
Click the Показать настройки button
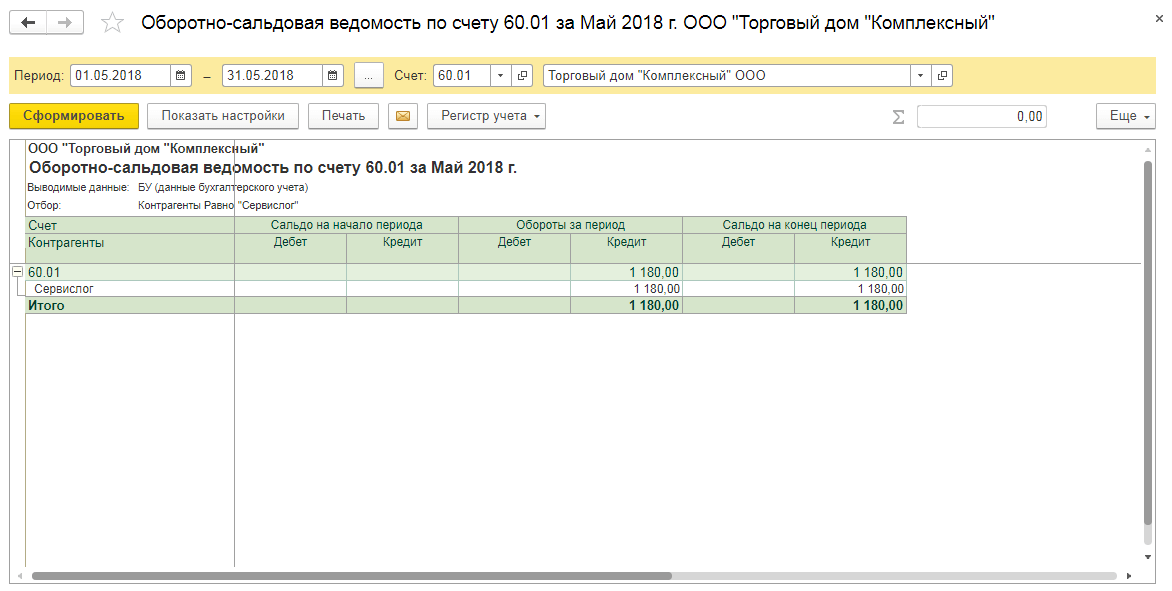point(223,116)
